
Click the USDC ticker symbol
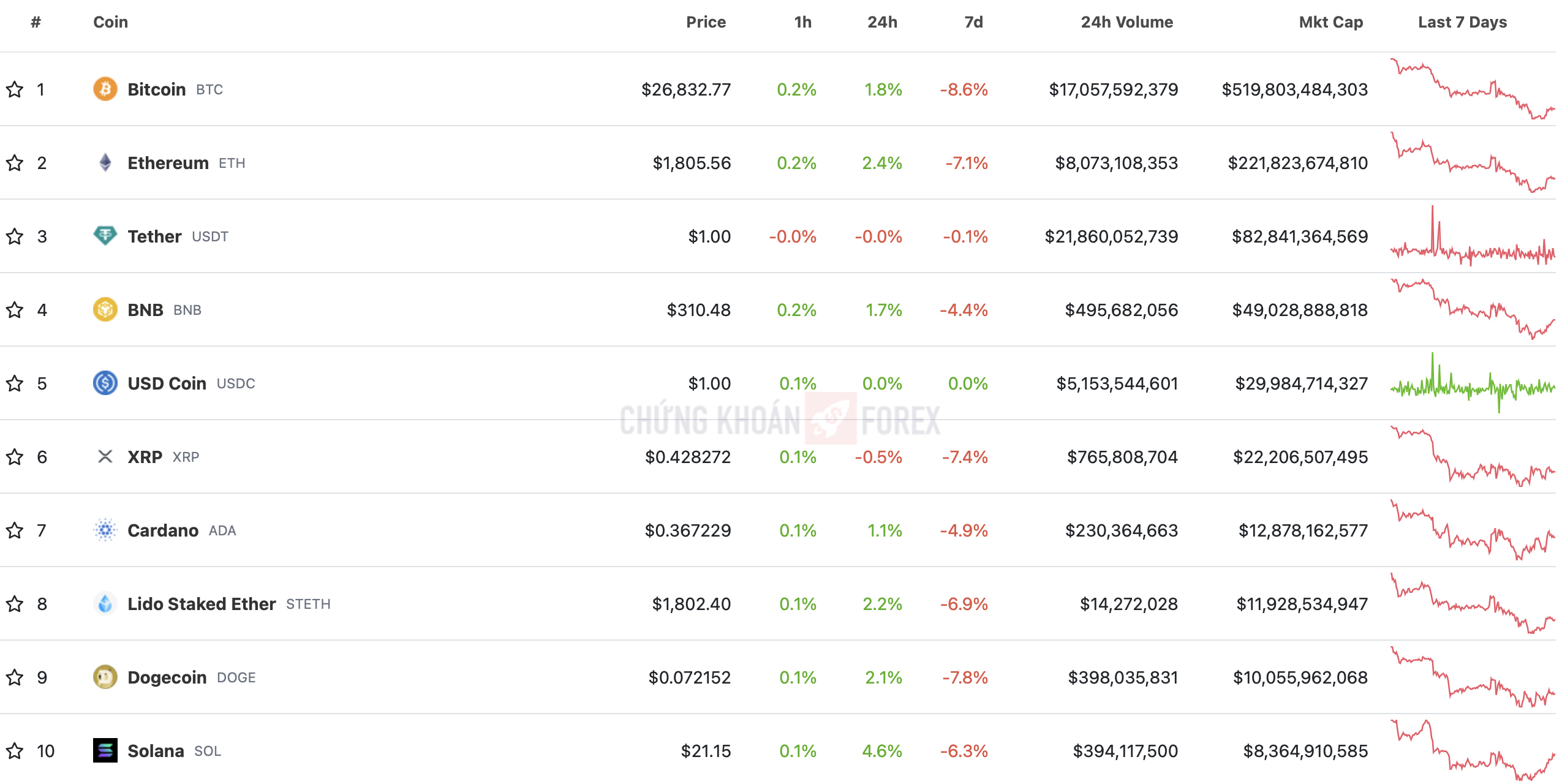tap(236, 383)
